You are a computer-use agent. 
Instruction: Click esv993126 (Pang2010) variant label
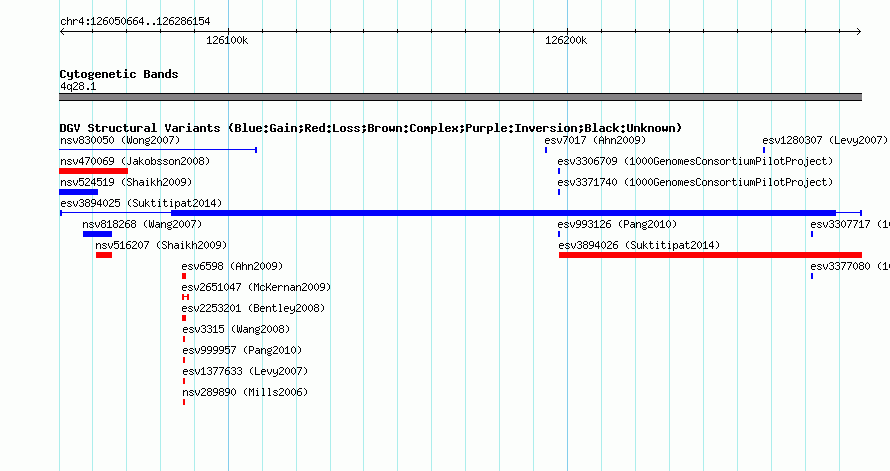tap(617, 224)
